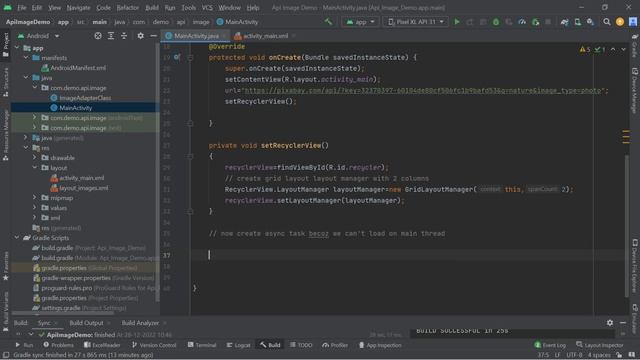Open the Profile app toolbar icon
The width and height of the screenshot is (640, 360).
pos(522,22)
